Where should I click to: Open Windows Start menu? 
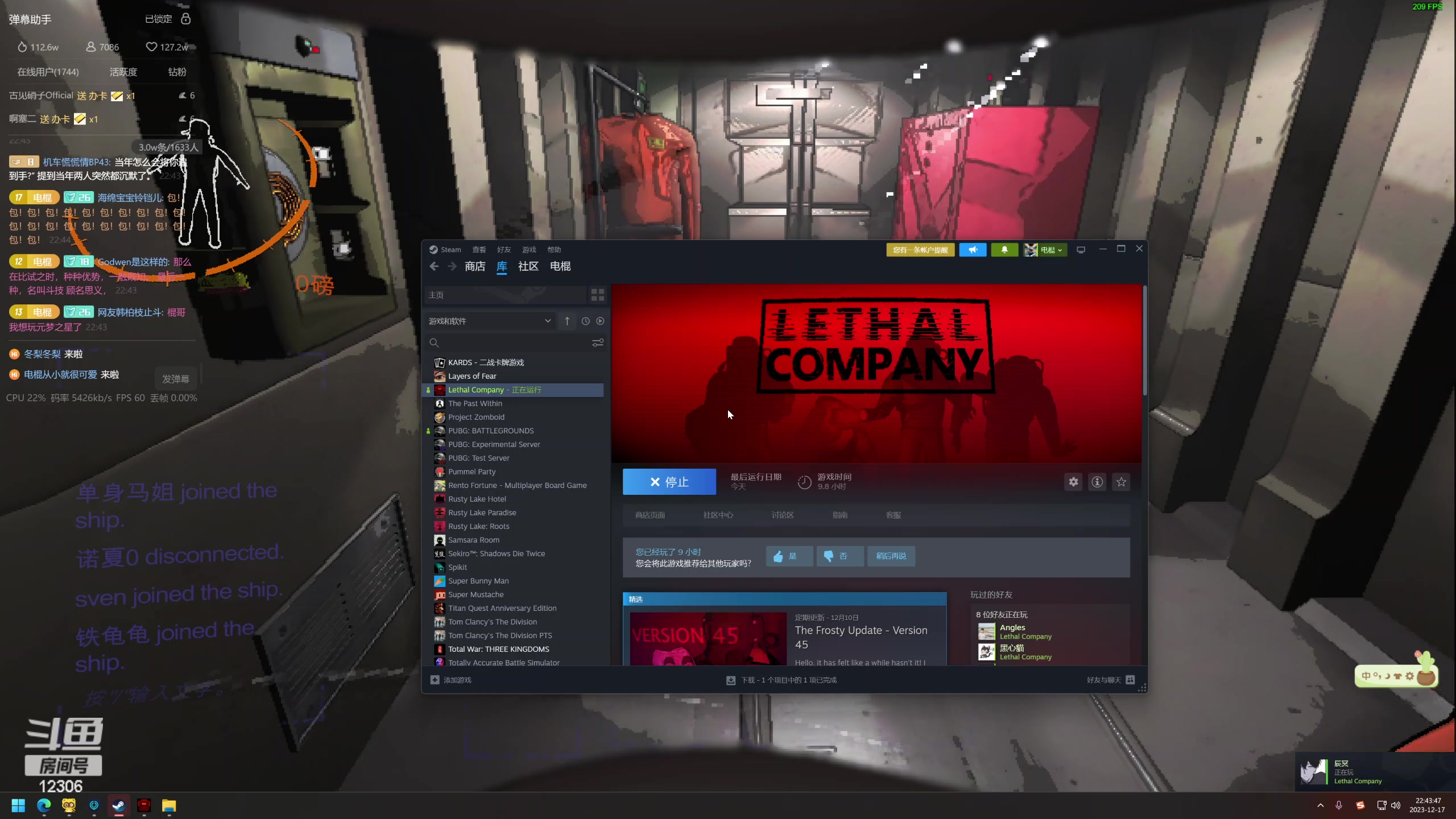(18, 805)
